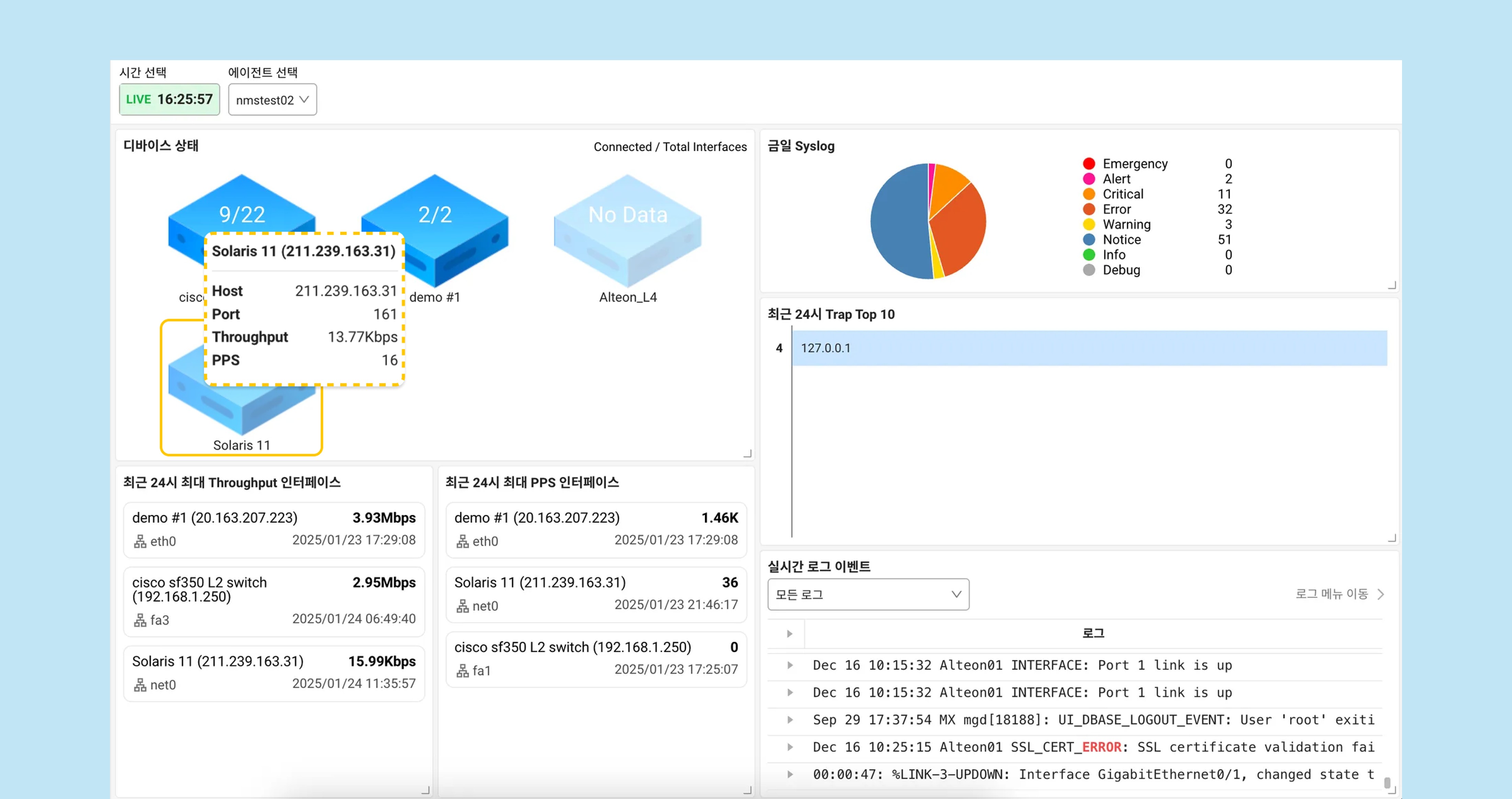
Task: Click the Critical orange legend swatch
Action: [x=1088, y=194]
